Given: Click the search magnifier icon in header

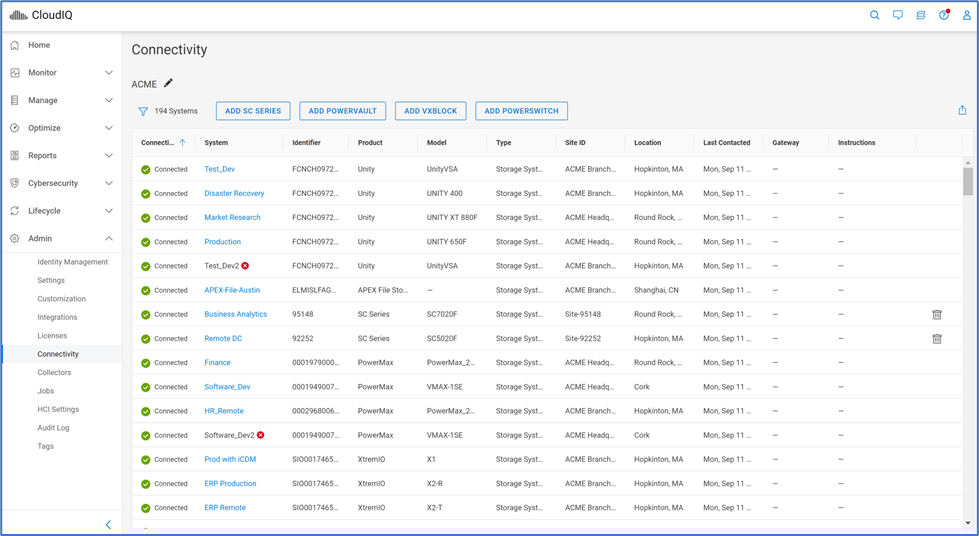Looking at the screenshot, I should 875,15.
